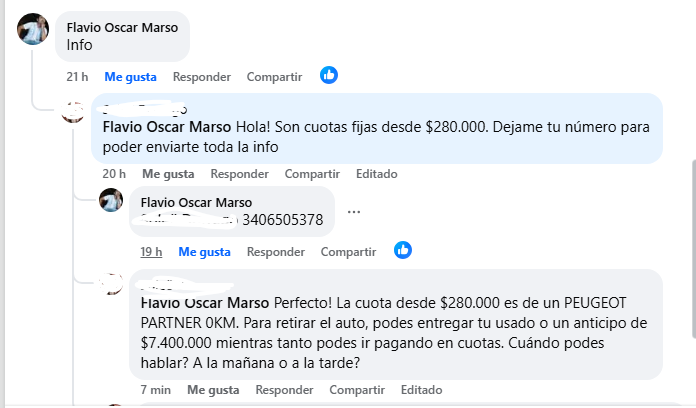Open the profile picture beside the top "Info" comment
The height and width of the screenshot is (408, 696).
click(x=33, y=30)
